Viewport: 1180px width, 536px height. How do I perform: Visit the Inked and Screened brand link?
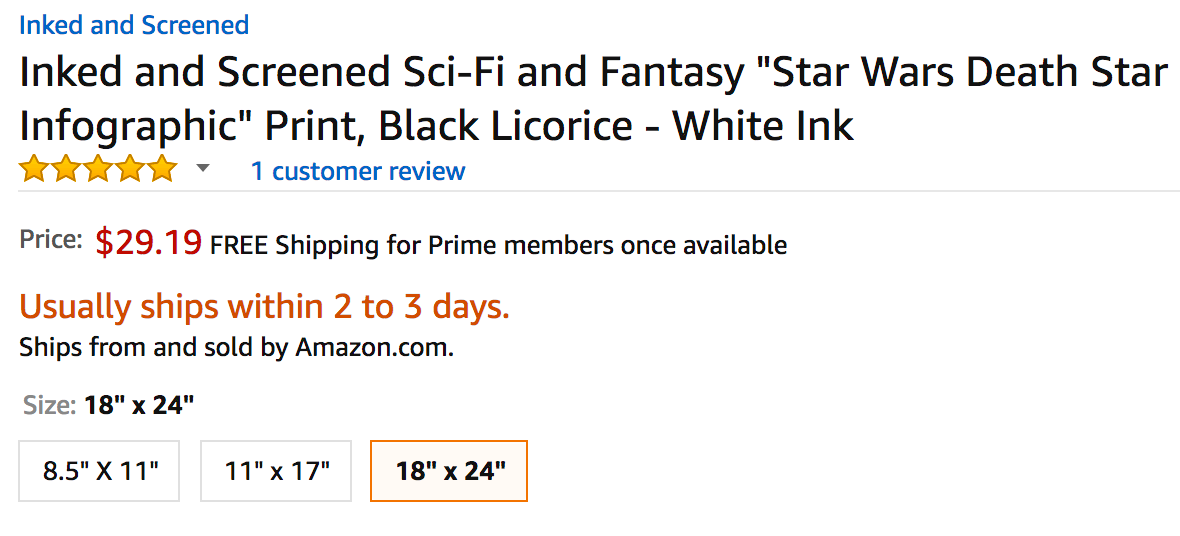point(134,25)
